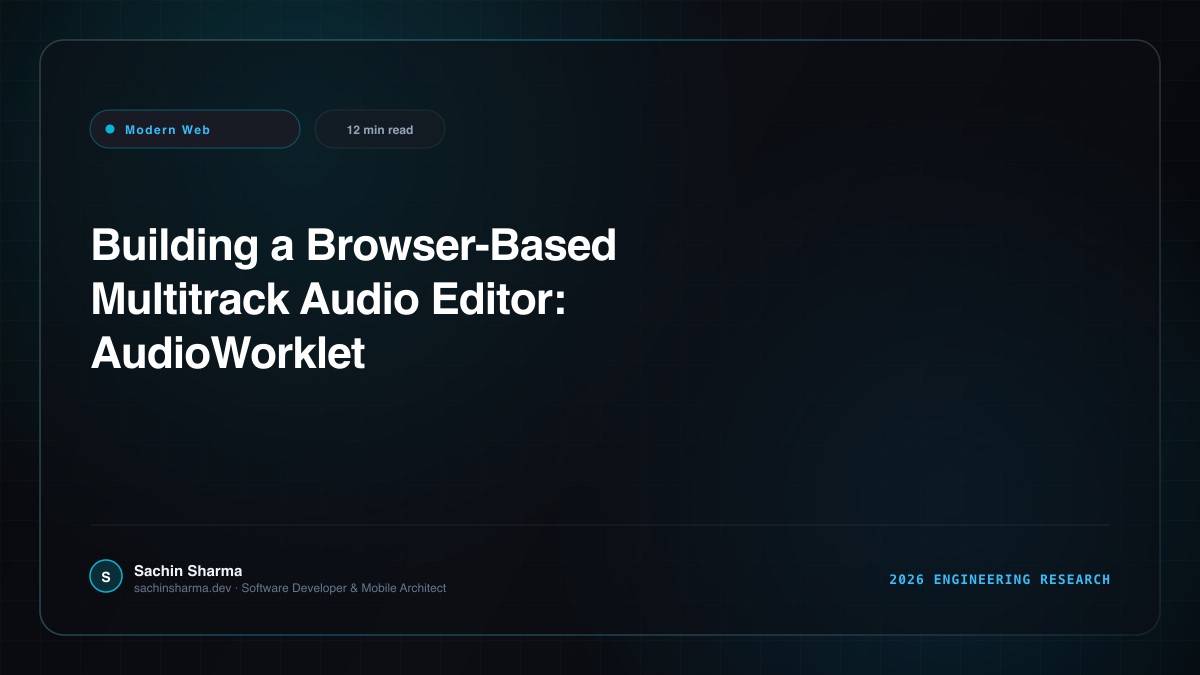Screen dimensions: 1200x675
Task: Click the Building a Browser-Based Multitrack title
Action: pos(353,299)
